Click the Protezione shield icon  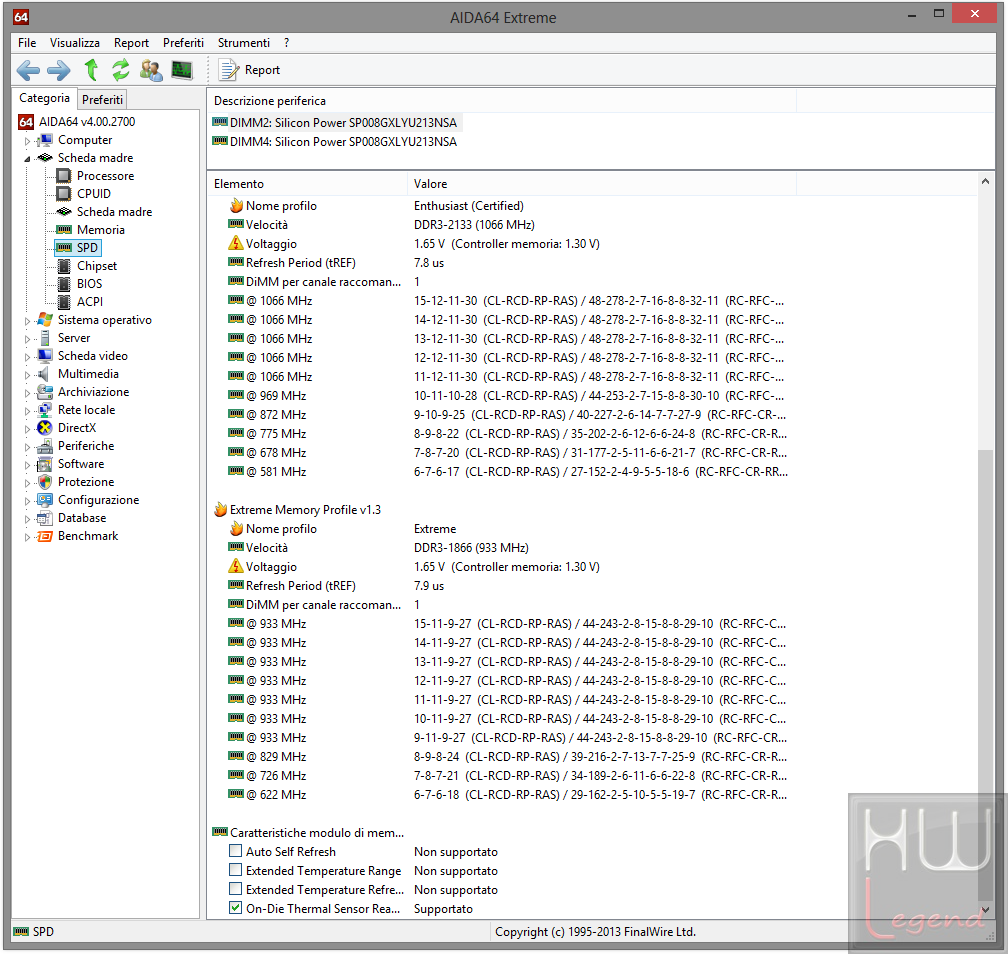(44, 482)
